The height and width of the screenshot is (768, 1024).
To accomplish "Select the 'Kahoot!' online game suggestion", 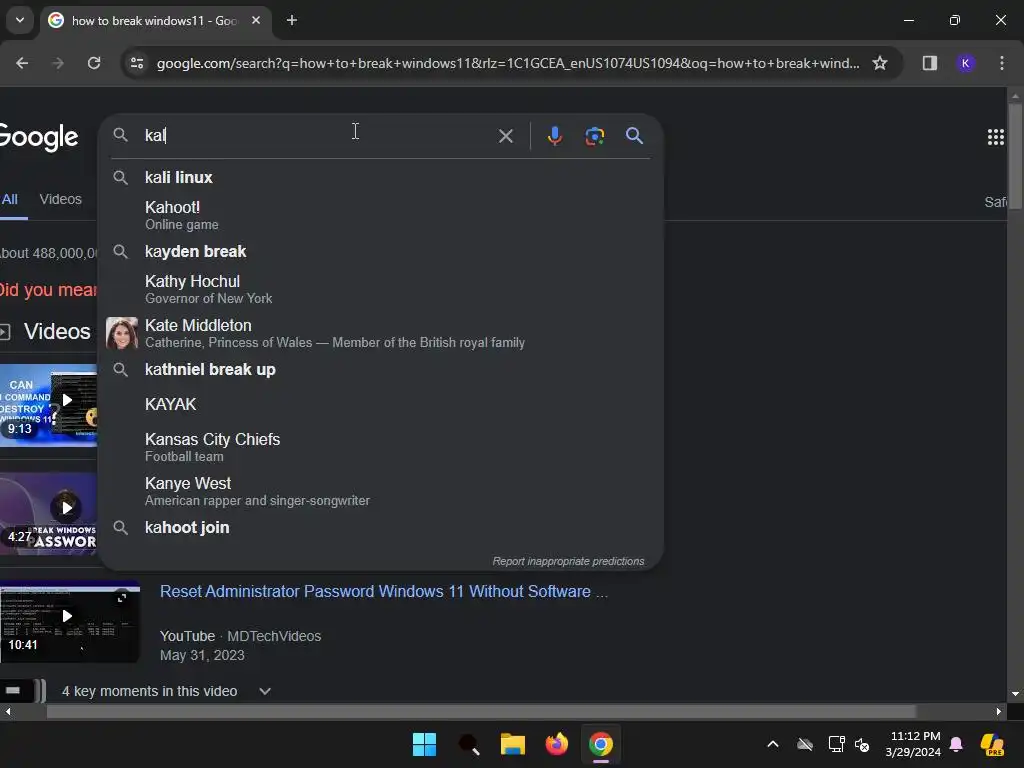I will coord(381,215).
